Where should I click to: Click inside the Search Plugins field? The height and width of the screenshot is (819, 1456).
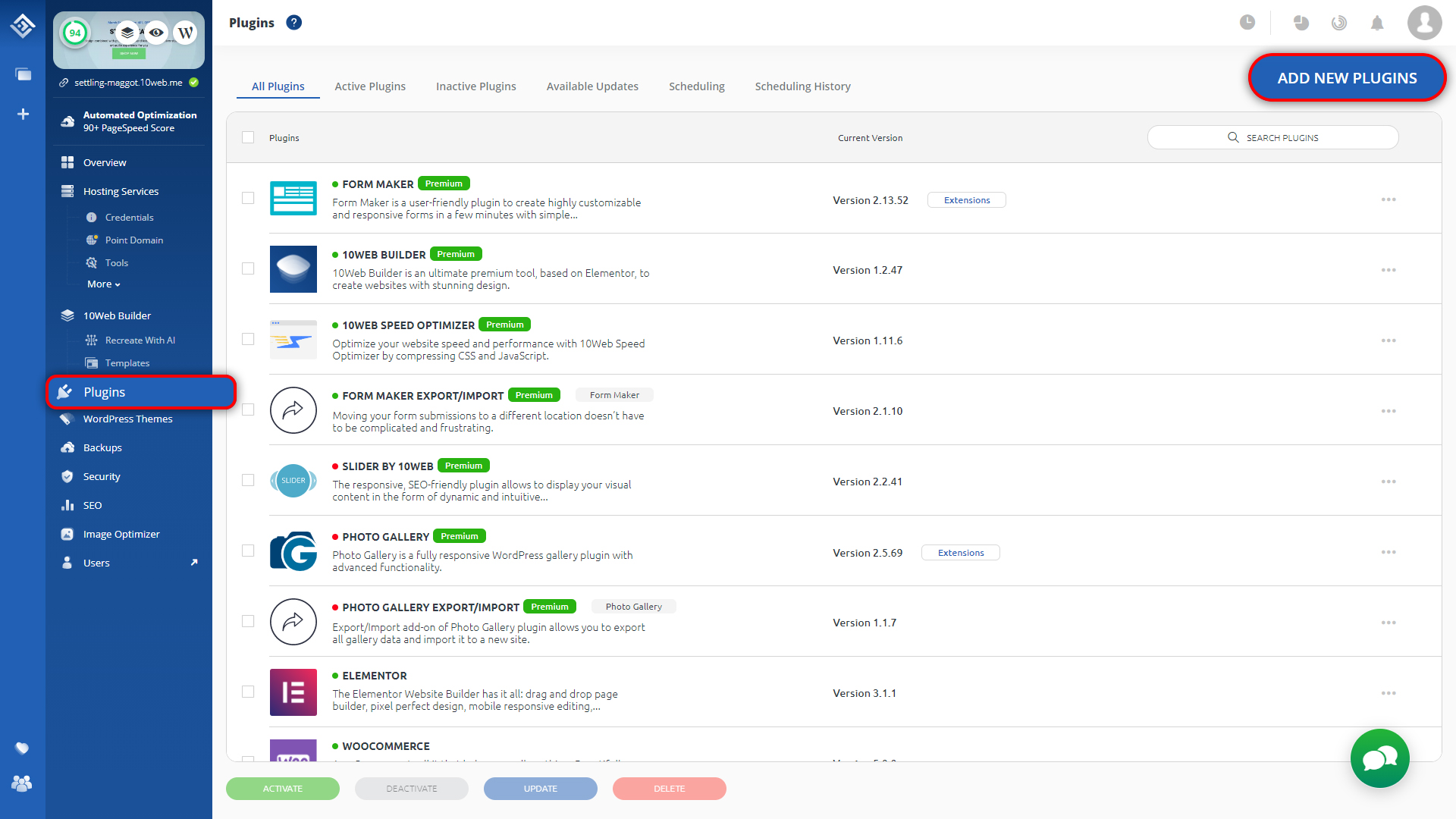[x=1272, y=137]
